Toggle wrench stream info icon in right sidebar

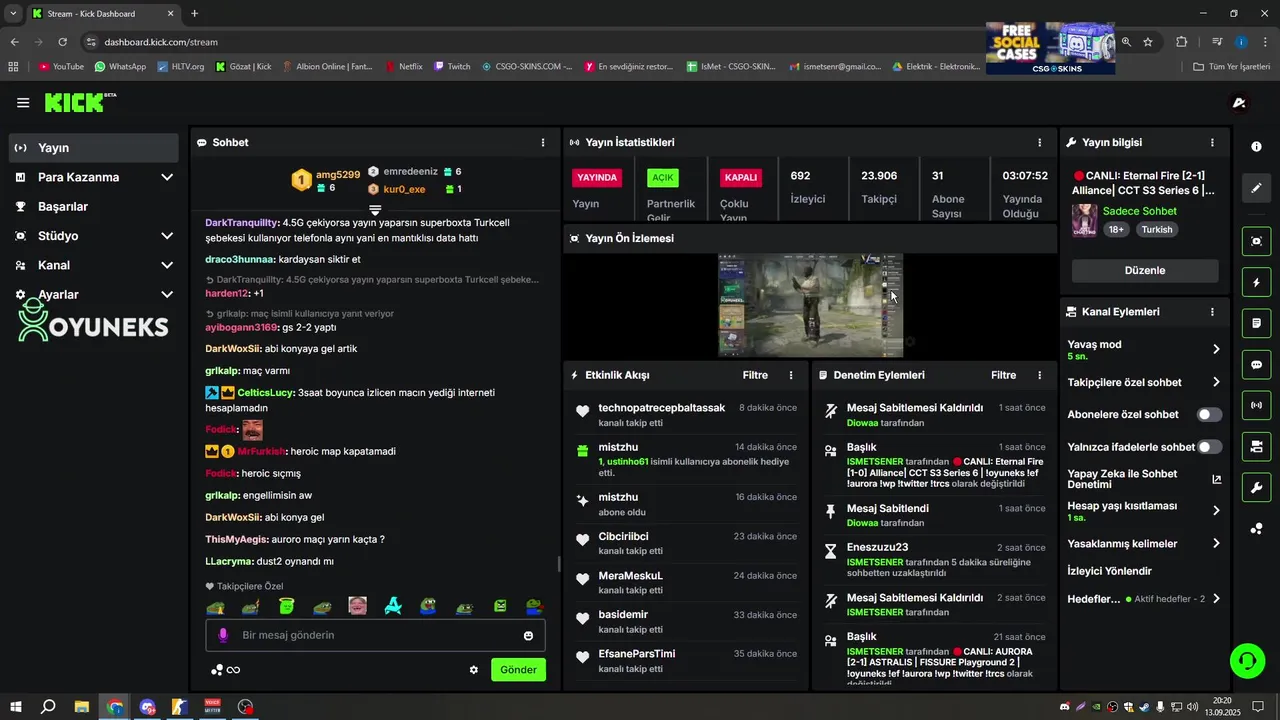coord(1256,487)
